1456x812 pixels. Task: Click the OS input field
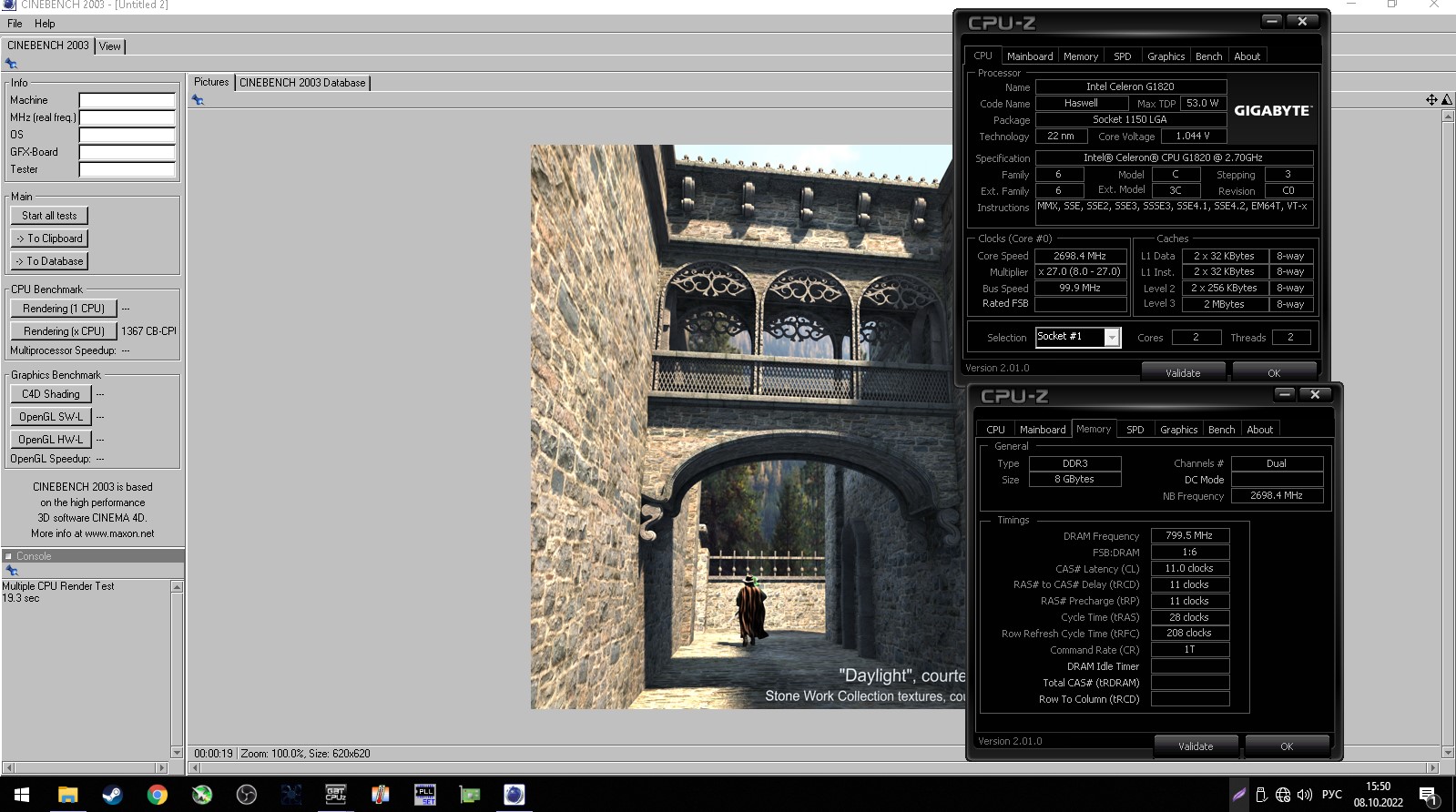127,135
